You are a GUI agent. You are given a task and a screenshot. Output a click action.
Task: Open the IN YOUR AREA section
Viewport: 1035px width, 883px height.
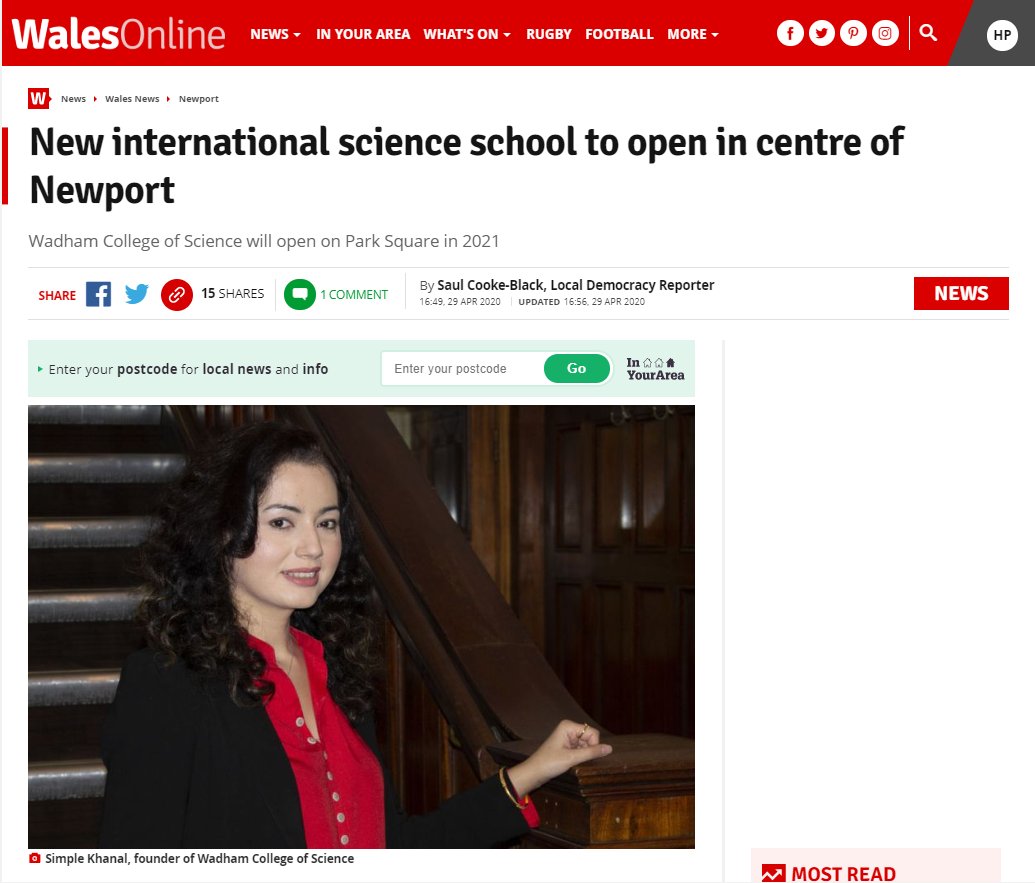pyautogui.click(x=362, y=34)
